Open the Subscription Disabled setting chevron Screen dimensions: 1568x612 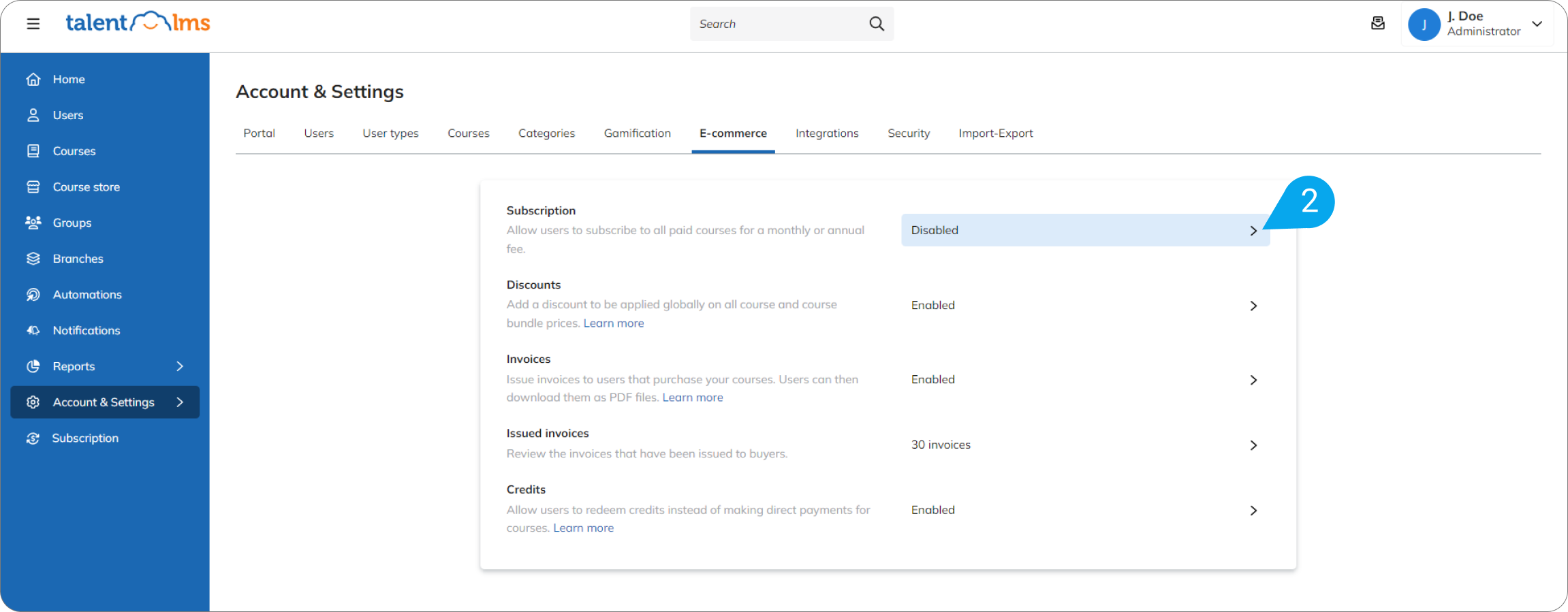coord(1253,231)
